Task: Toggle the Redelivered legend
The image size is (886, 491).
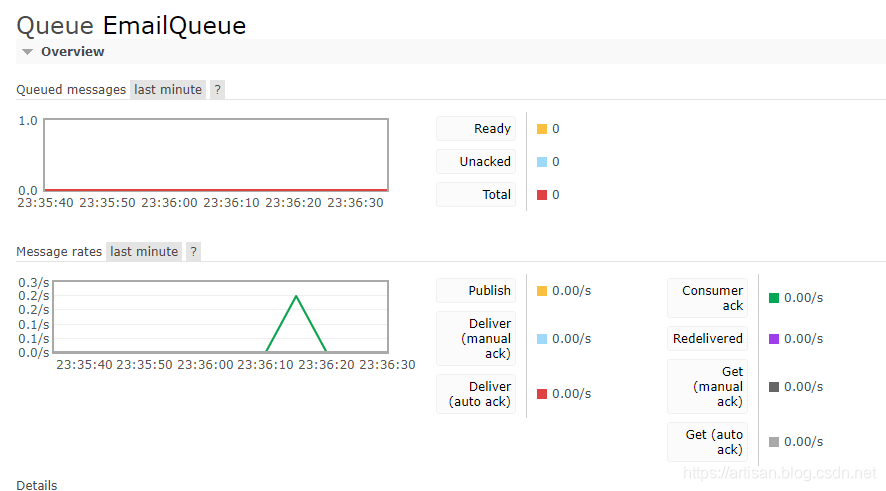Action: click(x=707, y=338)
